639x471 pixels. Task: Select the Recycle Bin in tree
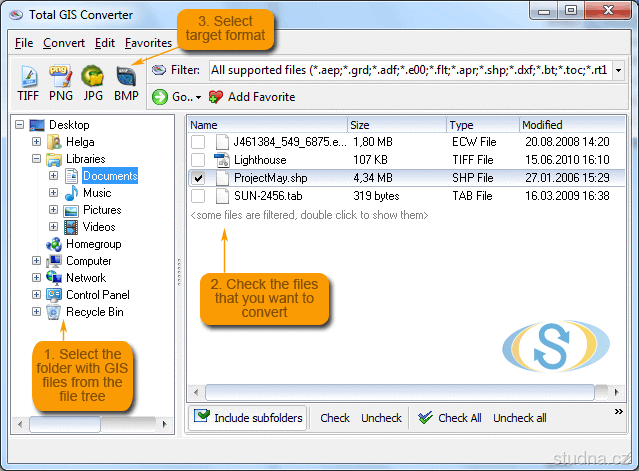(94, 312)
